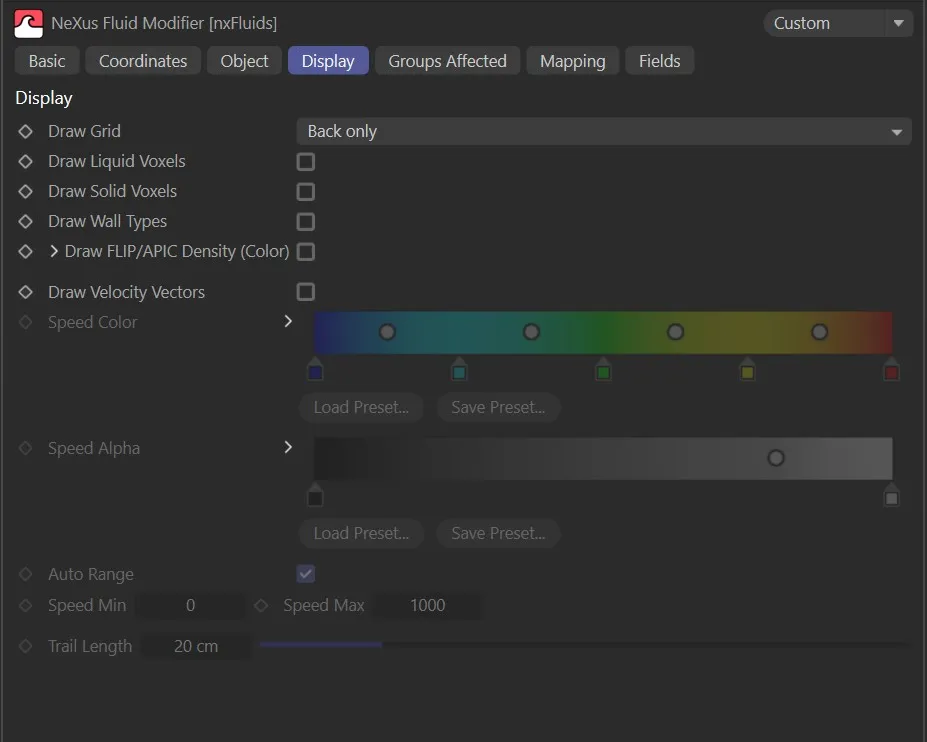Click Save Preset under Speed Alpha
Image resolution: width=927 pixels, height=742 pixels.
pos(497,533)
